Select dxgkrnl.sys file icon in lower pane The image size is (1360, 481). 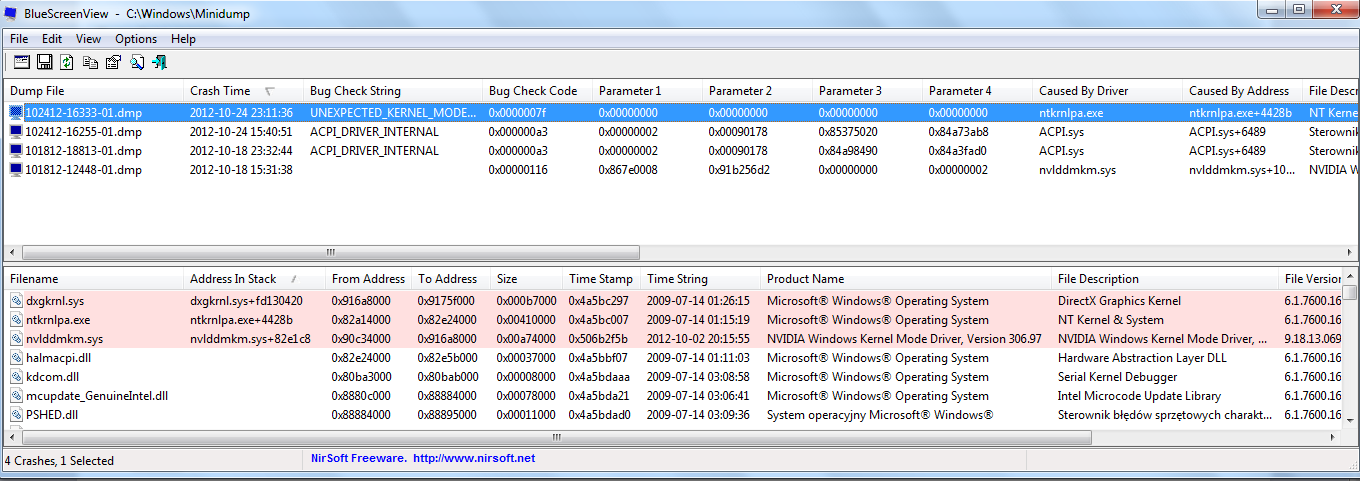click(x=16, y=301)
